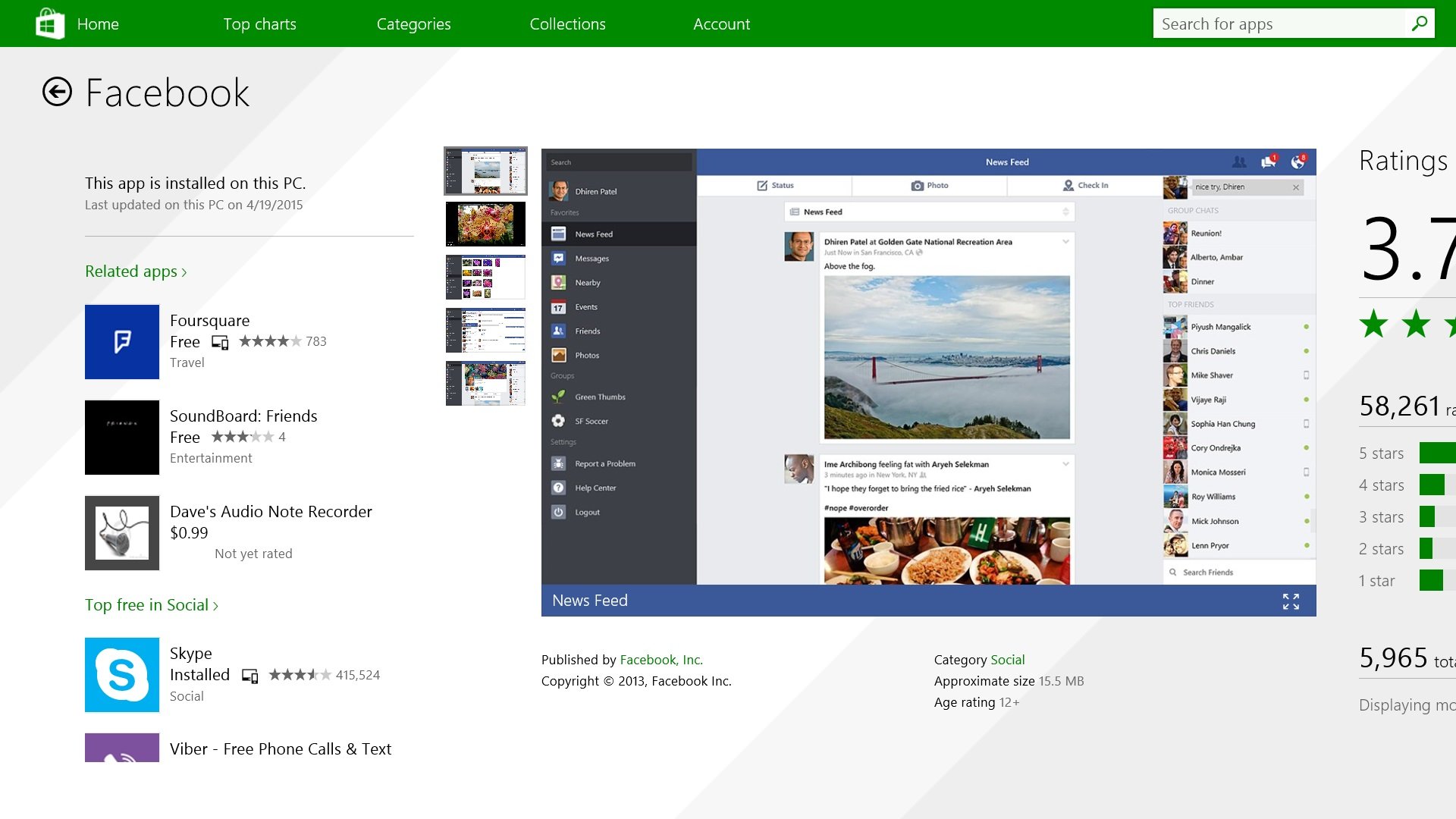The image size is (1456, 819).
Task: Click the 'Not yet rated' label
Action: pos(253,554)
